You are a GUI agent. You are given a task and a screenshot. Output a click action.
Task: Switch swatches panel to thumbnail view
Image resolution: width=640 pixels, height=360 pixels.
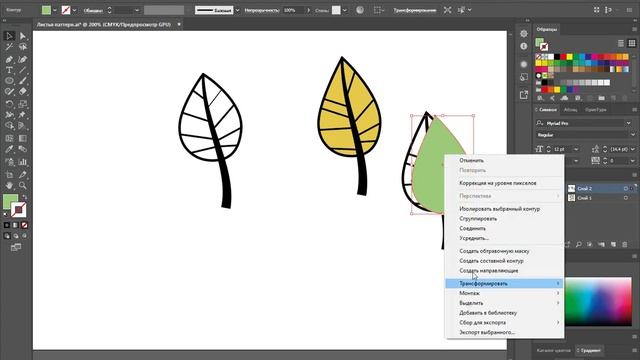click(x=632, y=43)
